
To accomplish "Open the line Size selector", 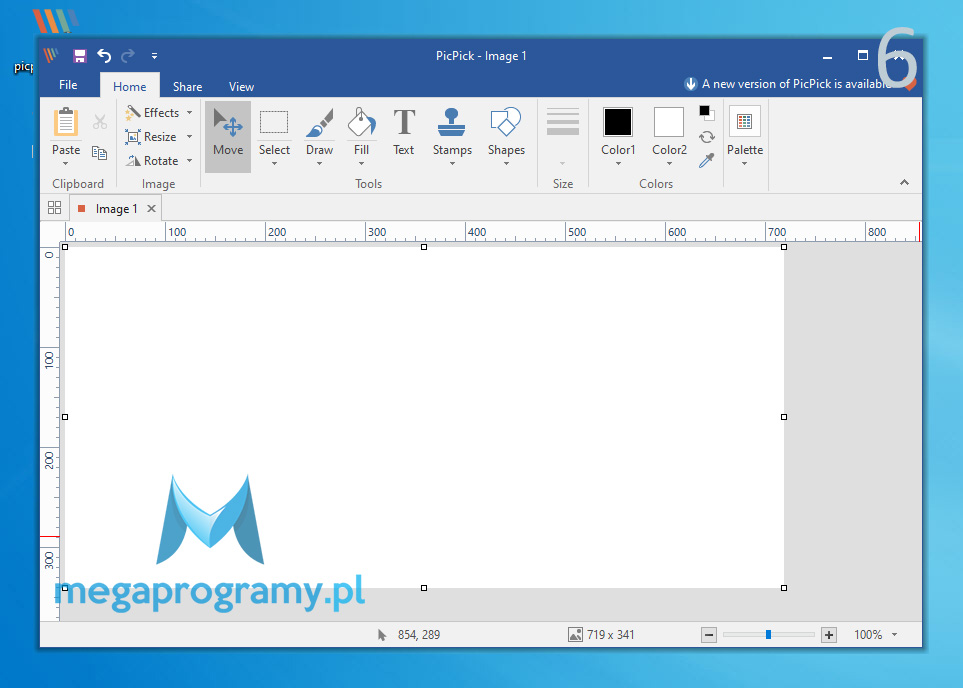I will (563, 136).
